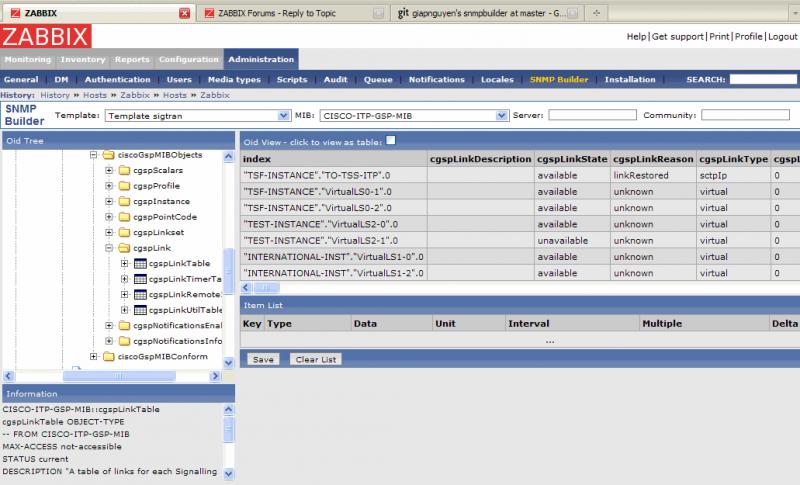Image resolution: width=800 pixels, height=485 pixels.
Task: Click the SEARCH input field
Action: [x=763, y=79]
